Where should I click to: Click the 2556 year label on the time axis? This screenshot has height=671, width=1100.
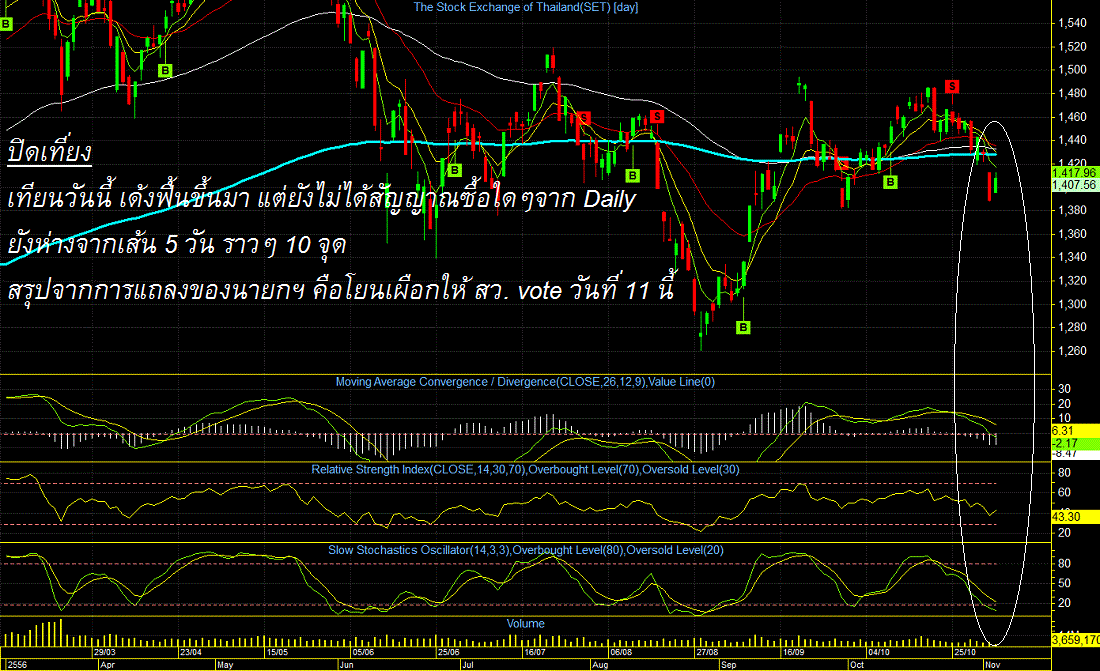point(17,665)
